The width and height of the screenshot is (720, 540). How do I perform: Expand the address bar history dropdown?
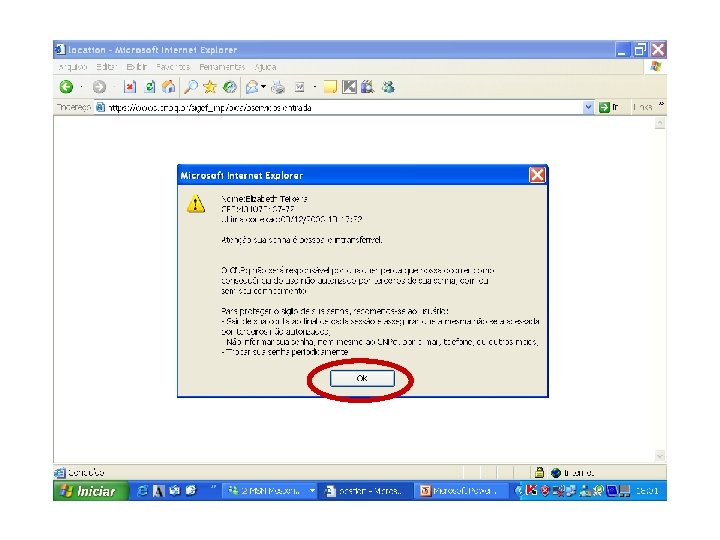click(x=588, y=107)
